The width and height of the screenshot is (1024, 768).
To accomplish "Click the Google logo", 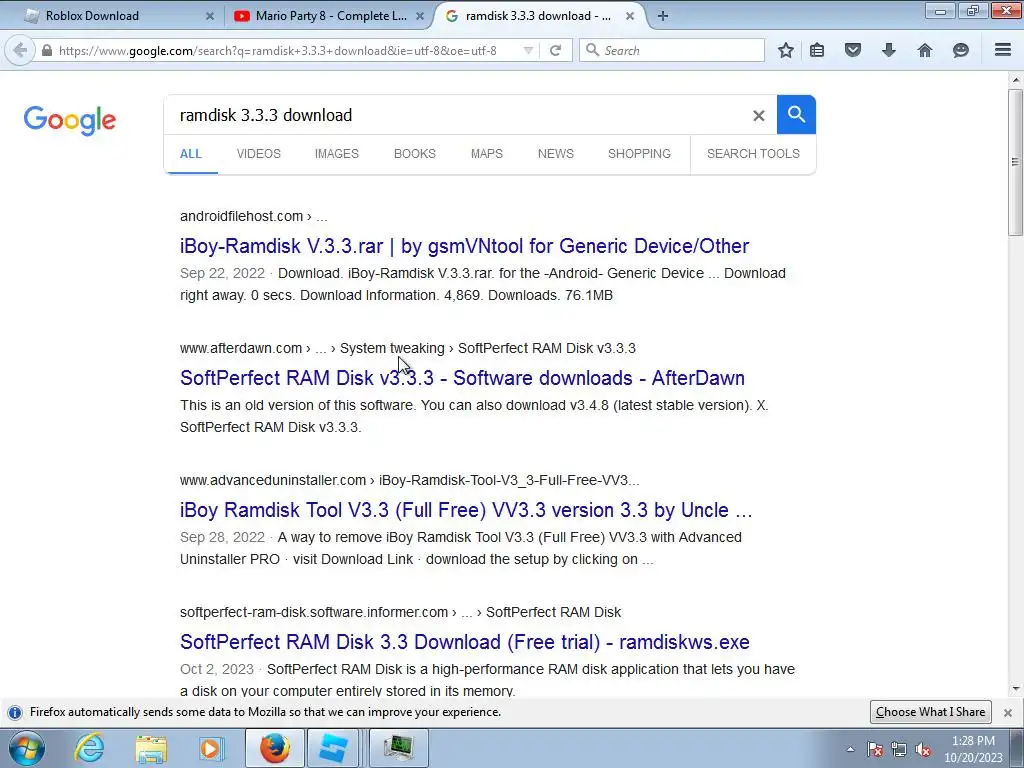I will point(70,120).
